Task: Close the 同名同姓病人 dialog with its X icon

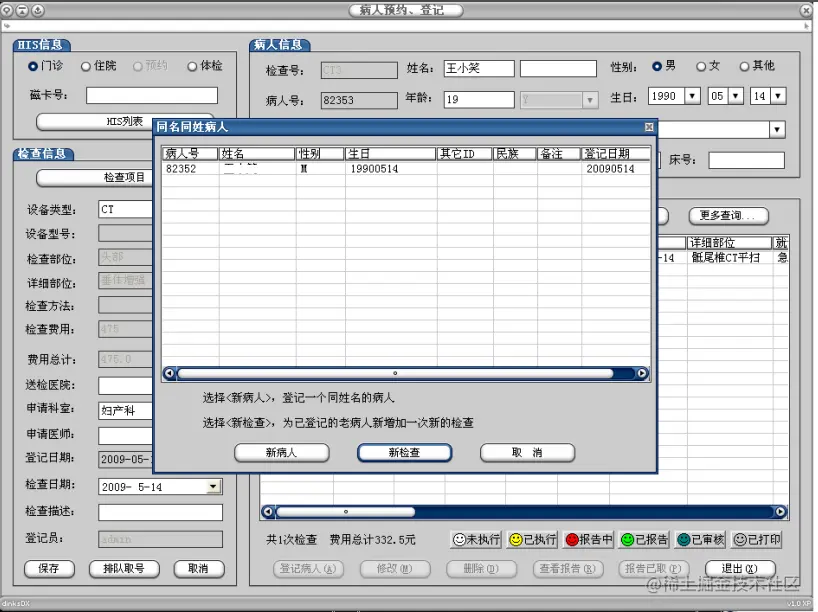Action: coord(649,128)
